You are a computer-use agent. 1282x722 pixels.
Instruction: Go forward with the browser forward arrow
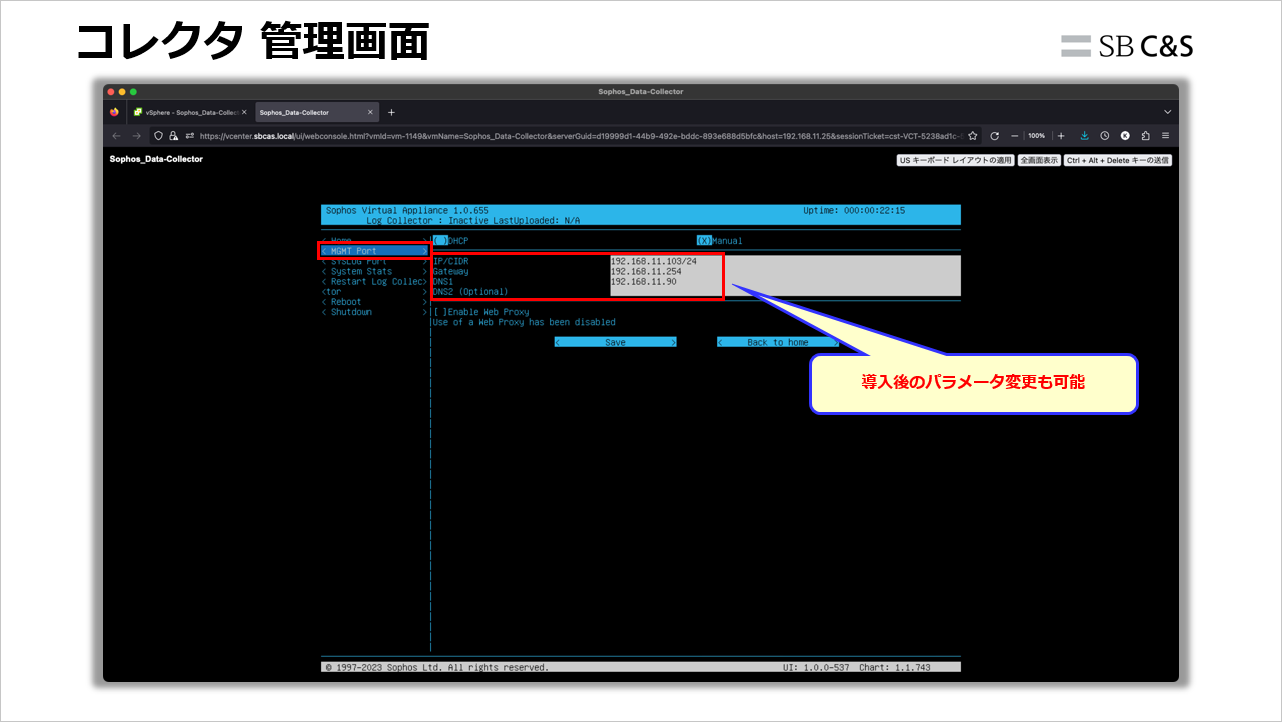[136, 136]
